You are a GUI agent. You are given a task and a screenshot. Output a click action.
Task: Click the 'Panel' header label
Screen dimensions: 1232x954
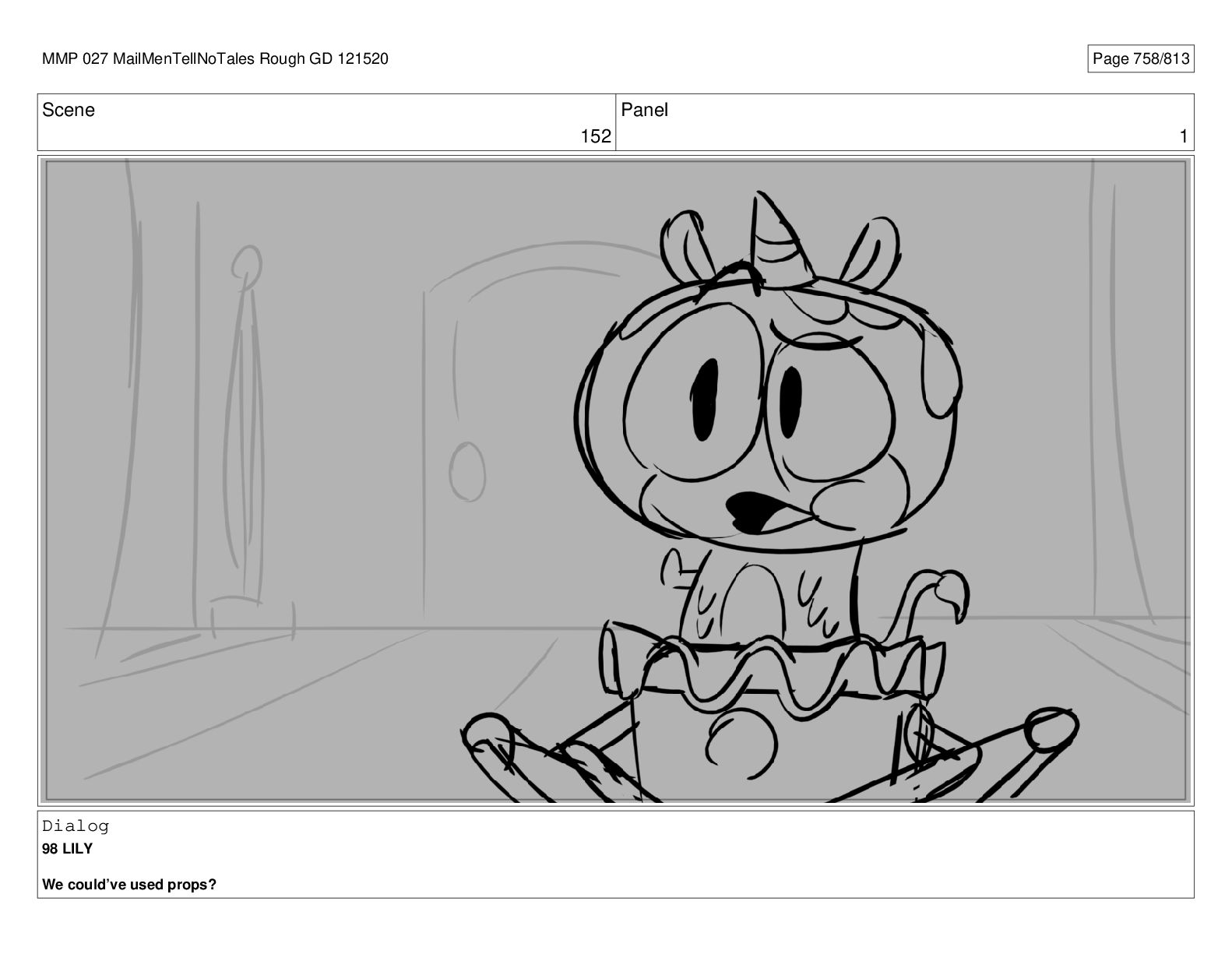point(644,110)
